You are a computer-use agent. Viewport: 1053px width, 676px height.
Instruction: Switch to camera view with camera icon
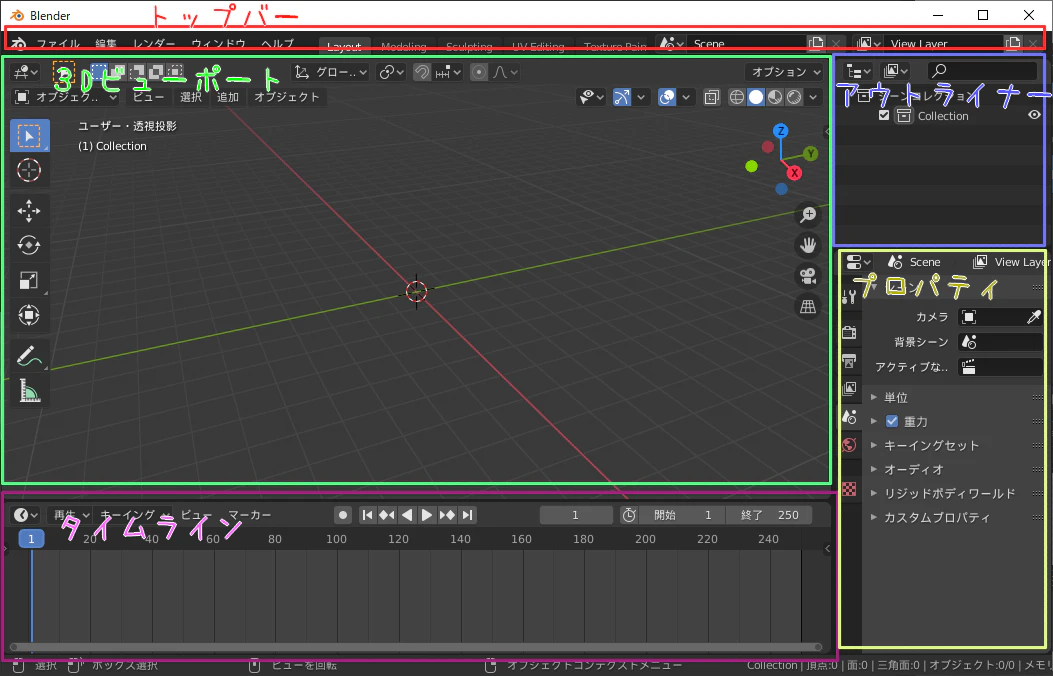pyautogui.click(x=807, y=276)
